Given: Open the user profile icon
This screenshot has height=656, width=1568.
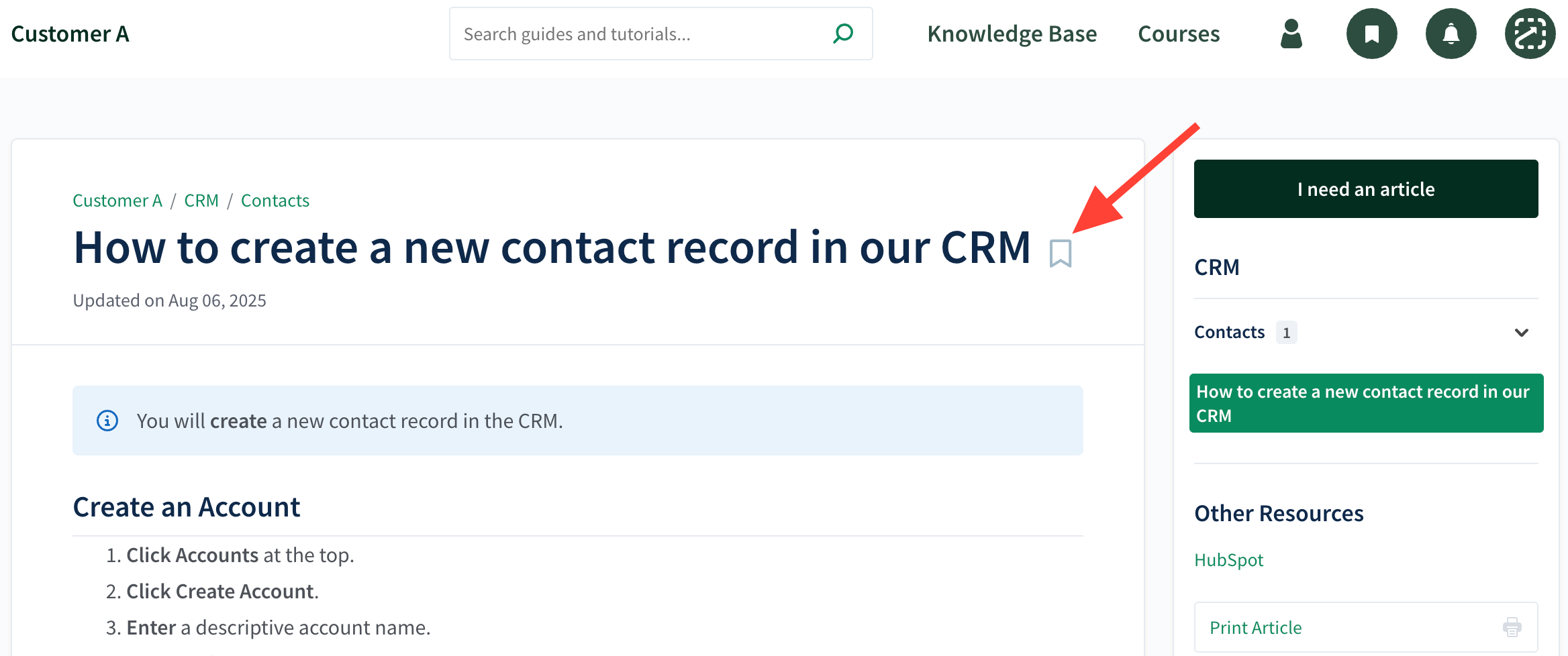Looking at the screenshot, I should tap(1291, 34).
